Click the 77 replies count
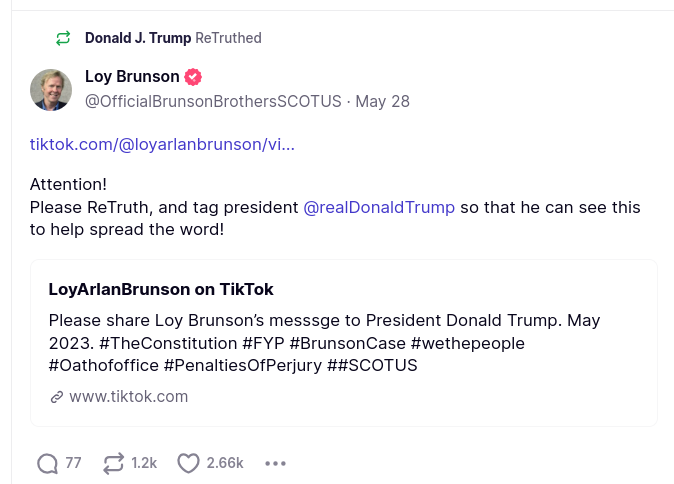 pyautogui.click(x=73, y=463)
